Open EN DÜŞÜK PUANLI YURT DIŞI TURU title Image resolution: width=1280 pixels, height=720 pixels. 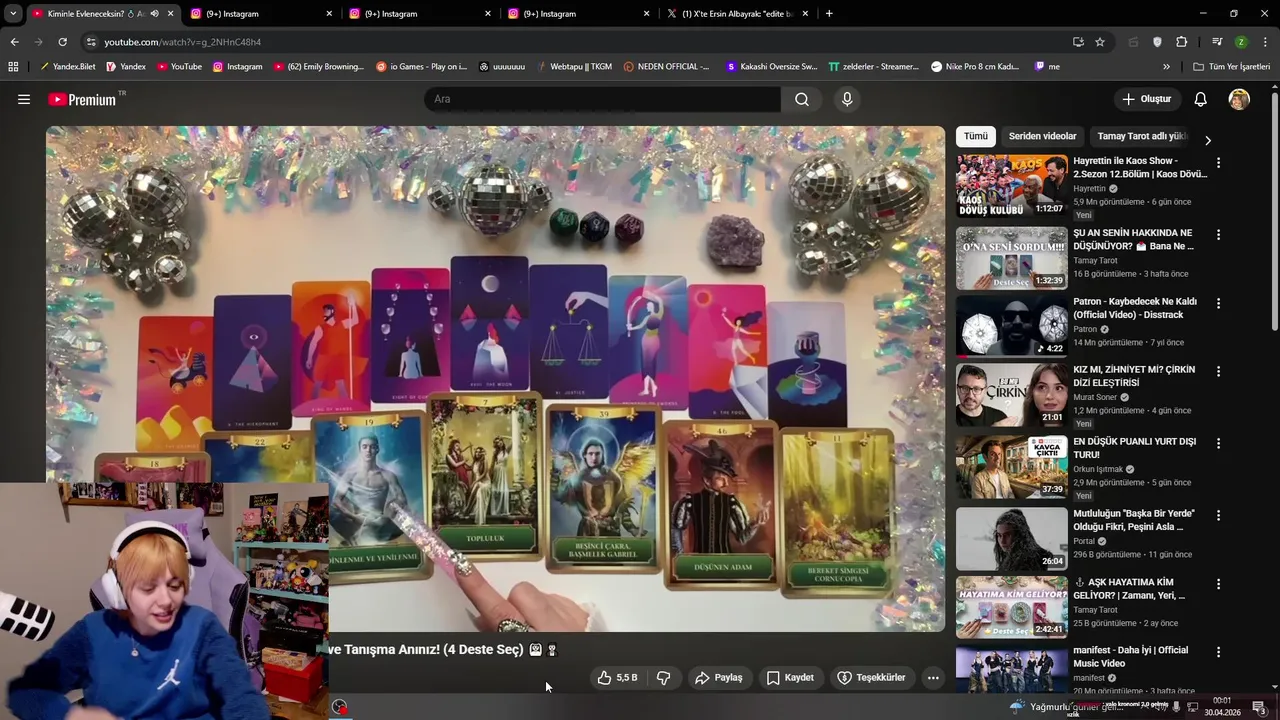tap(1134, 448)
